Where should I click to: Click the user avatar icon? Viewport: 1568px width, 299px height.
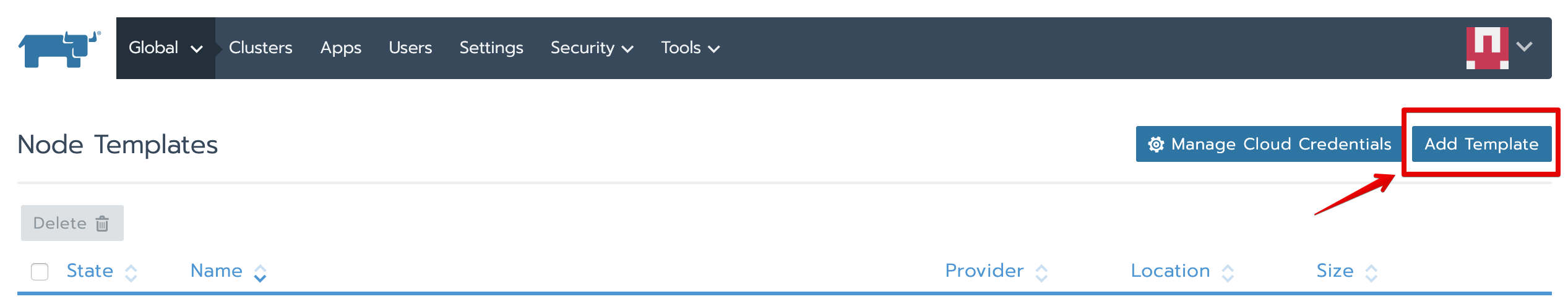point(1486,48)
